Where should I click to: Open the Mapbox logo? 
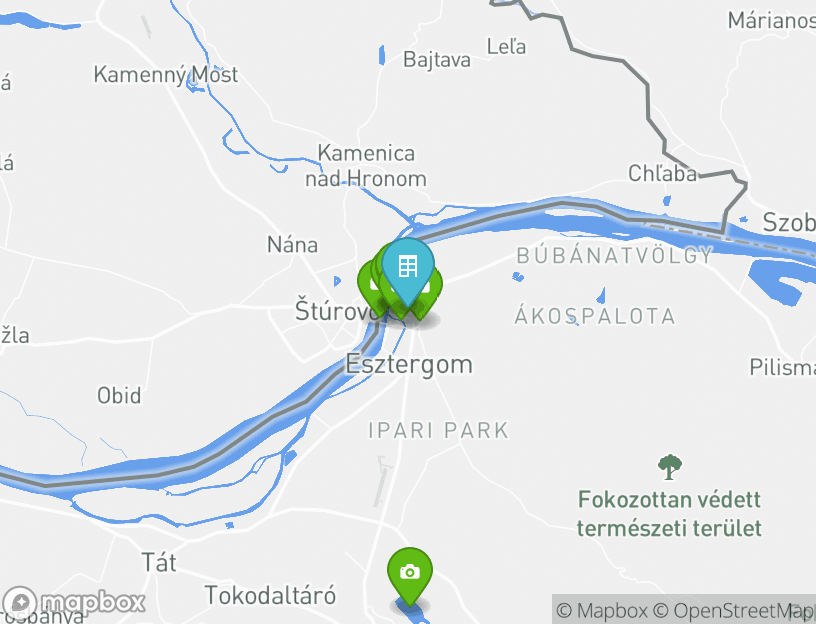(x=74, y=604)
